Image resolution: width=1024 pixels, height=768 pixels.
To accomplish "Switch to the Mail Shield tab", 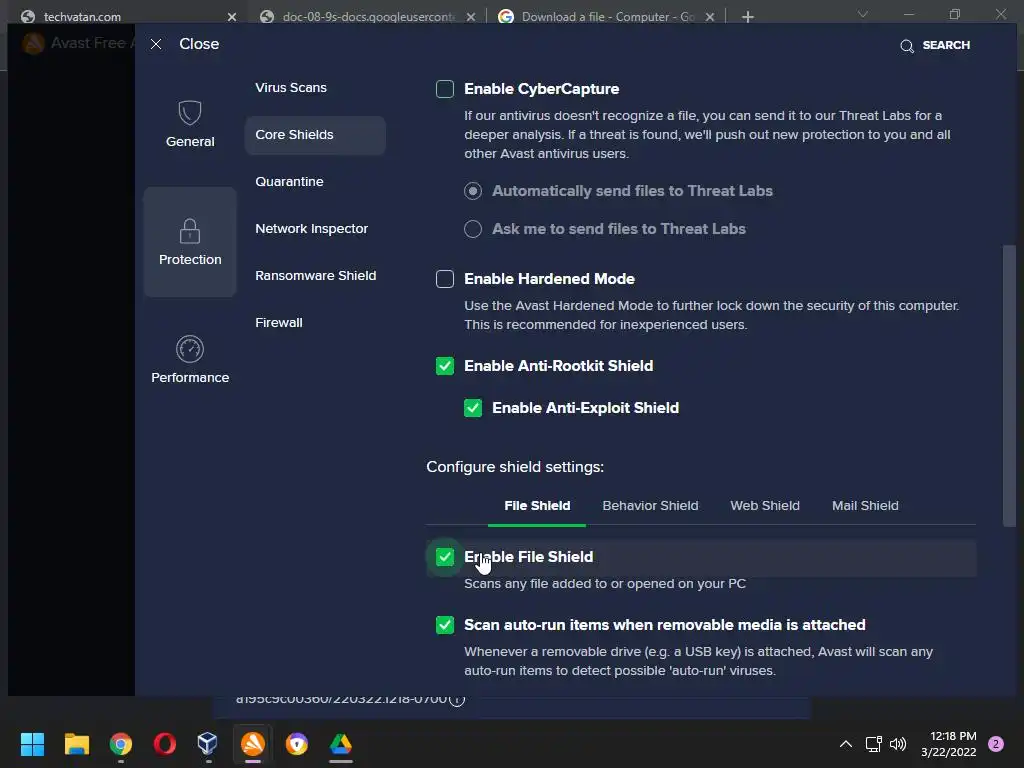I will [865, 505].
